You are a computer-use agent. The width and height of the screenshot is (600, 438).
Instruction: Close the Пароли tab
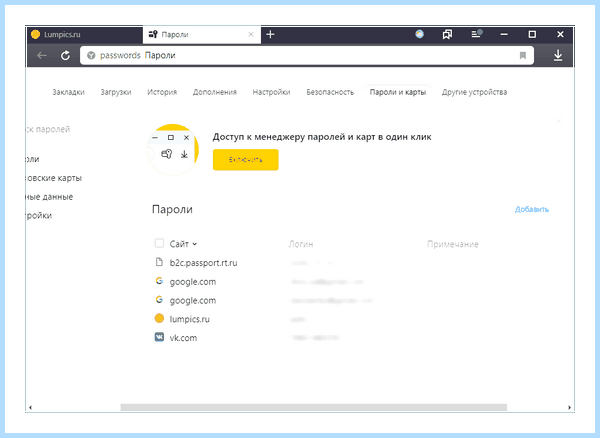point(251,34)
